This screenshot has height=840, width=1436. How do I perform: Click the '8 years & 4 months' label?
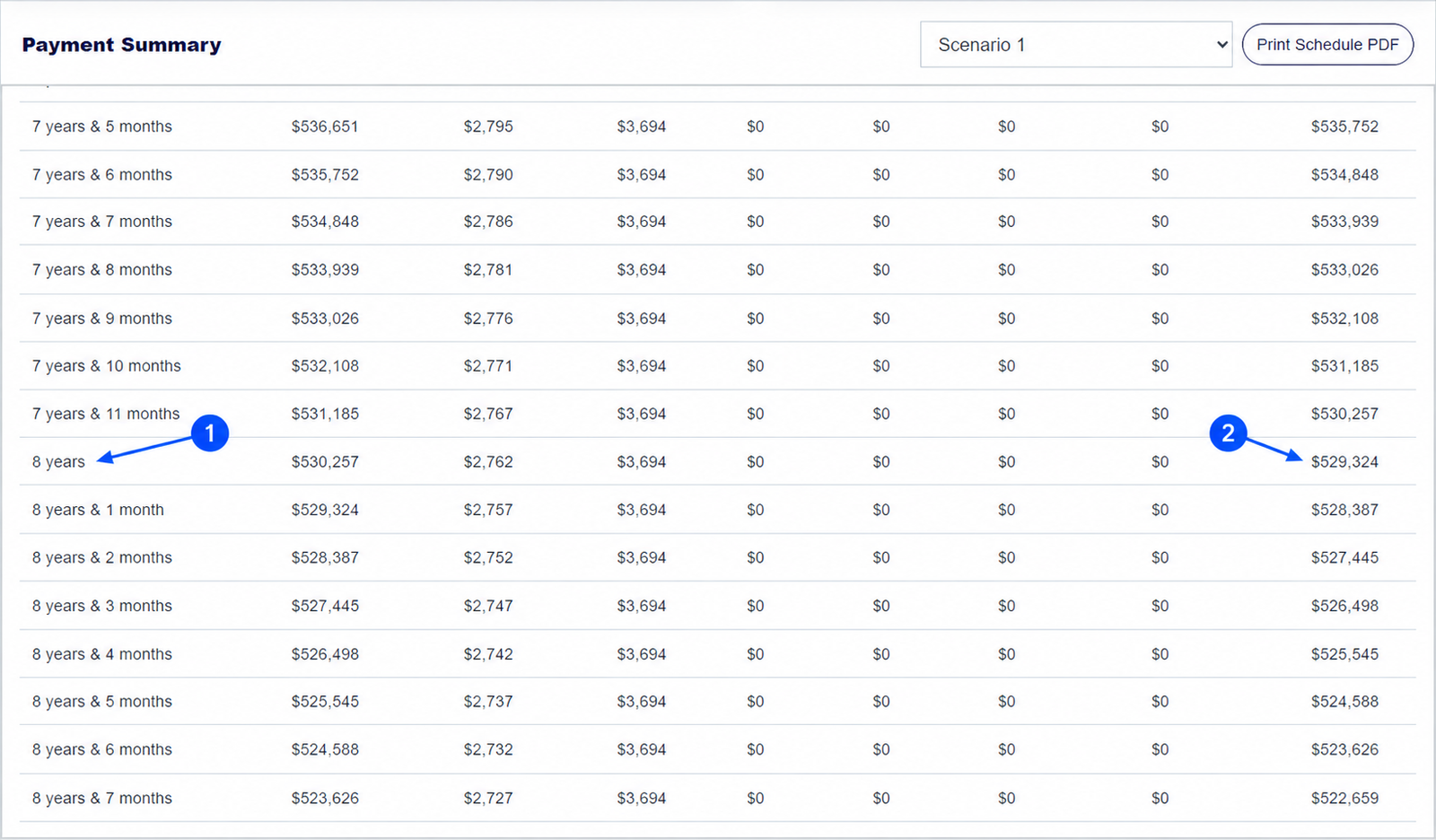(102, 654)
